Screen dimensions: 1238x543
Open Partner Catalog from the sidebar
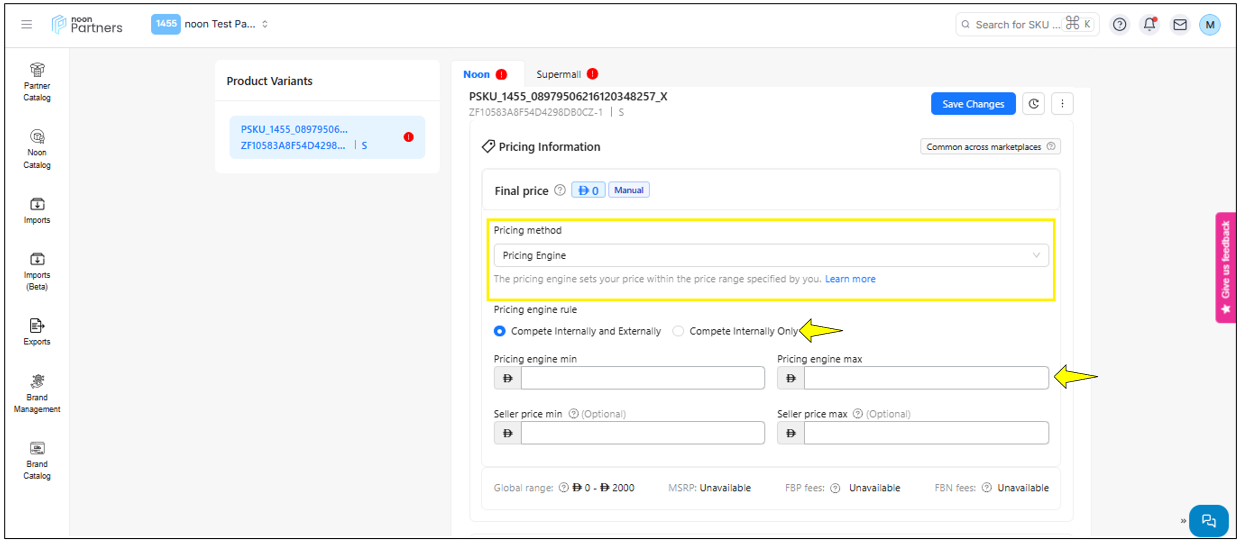point(37,80)
